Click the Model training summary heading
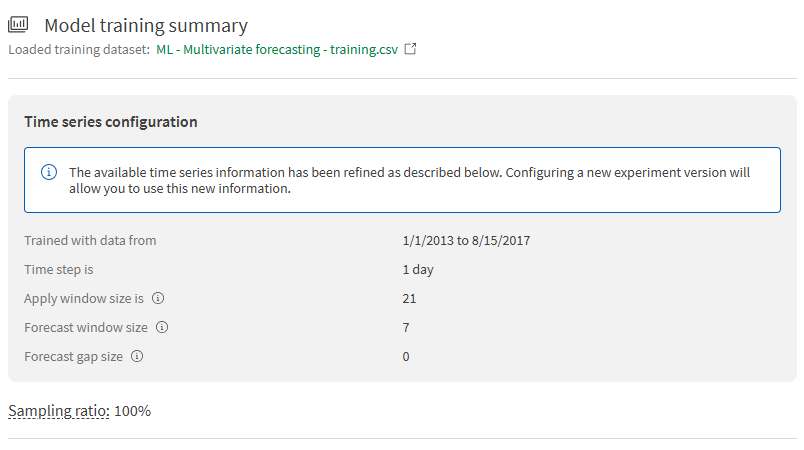This screenshot has width=804, height=450. click(146, 26)
